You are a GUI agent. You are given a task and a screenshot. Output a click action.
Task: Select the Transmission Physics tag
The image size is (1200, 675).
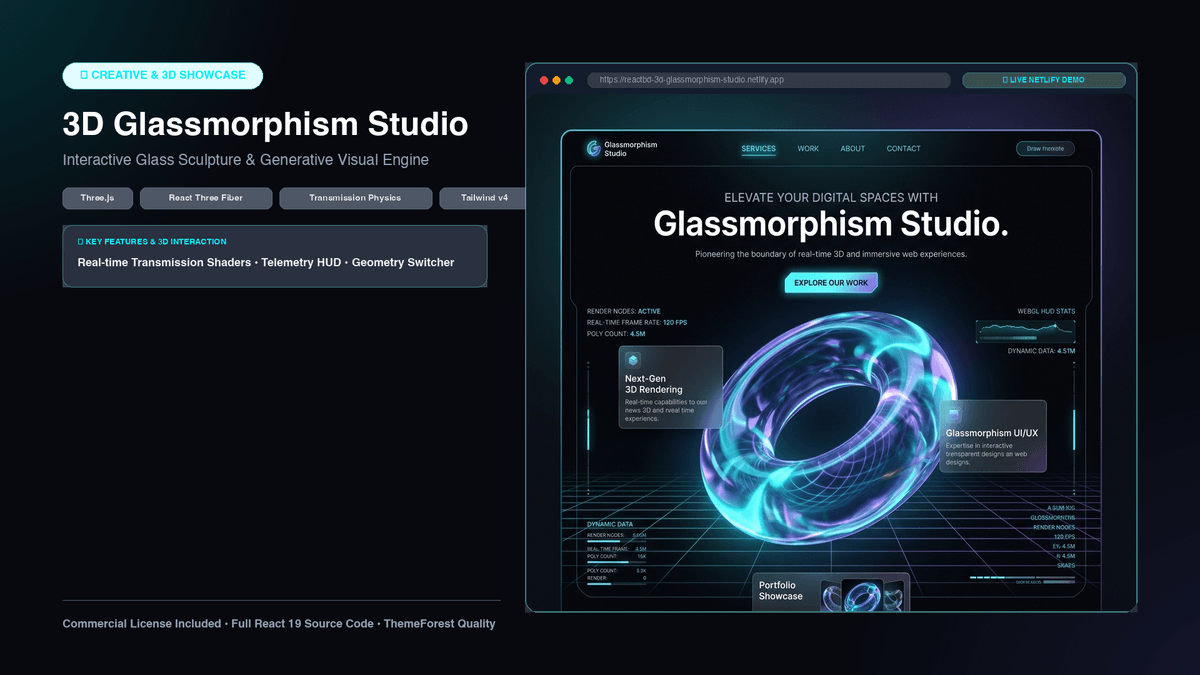tap(355, 198)
